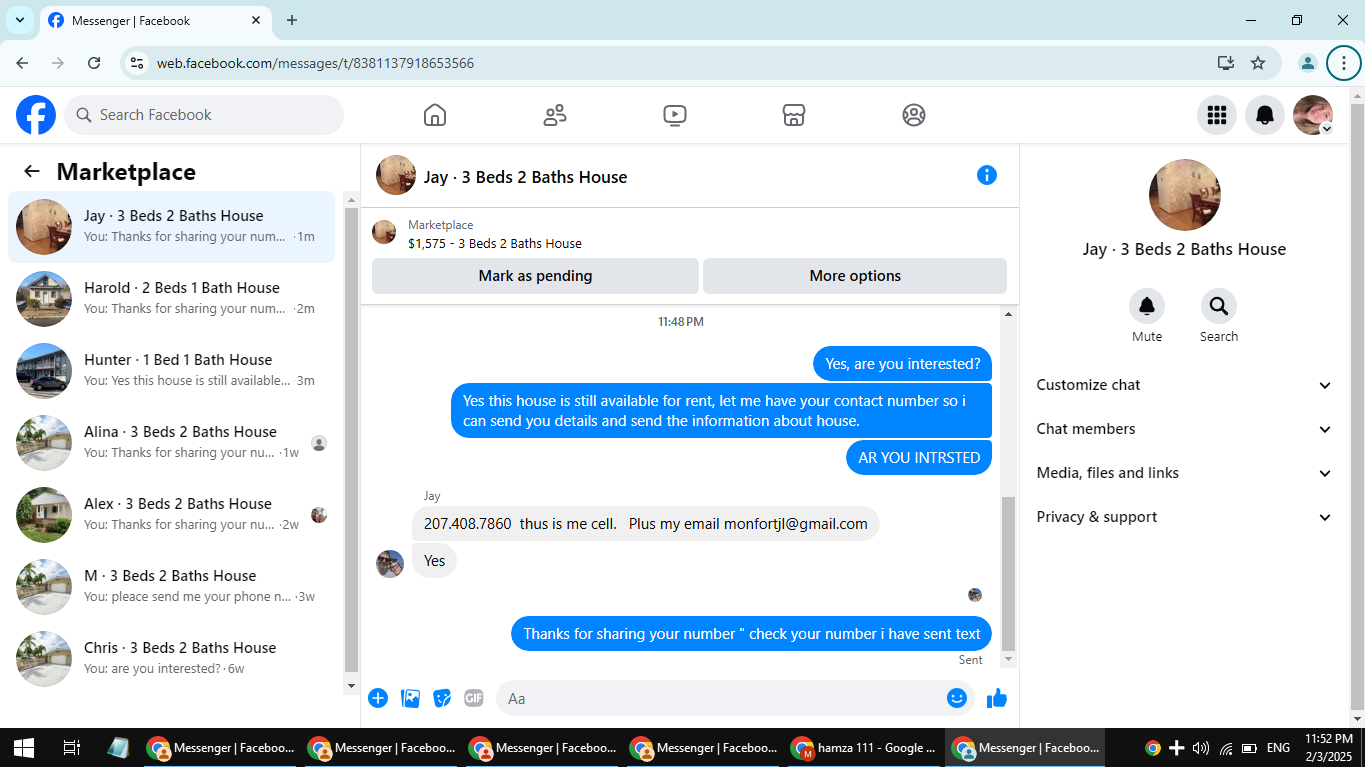Viewport: 1365px width, 767px height.
Task: Click the conversation list scrollbar
Action: click(351, 439)
